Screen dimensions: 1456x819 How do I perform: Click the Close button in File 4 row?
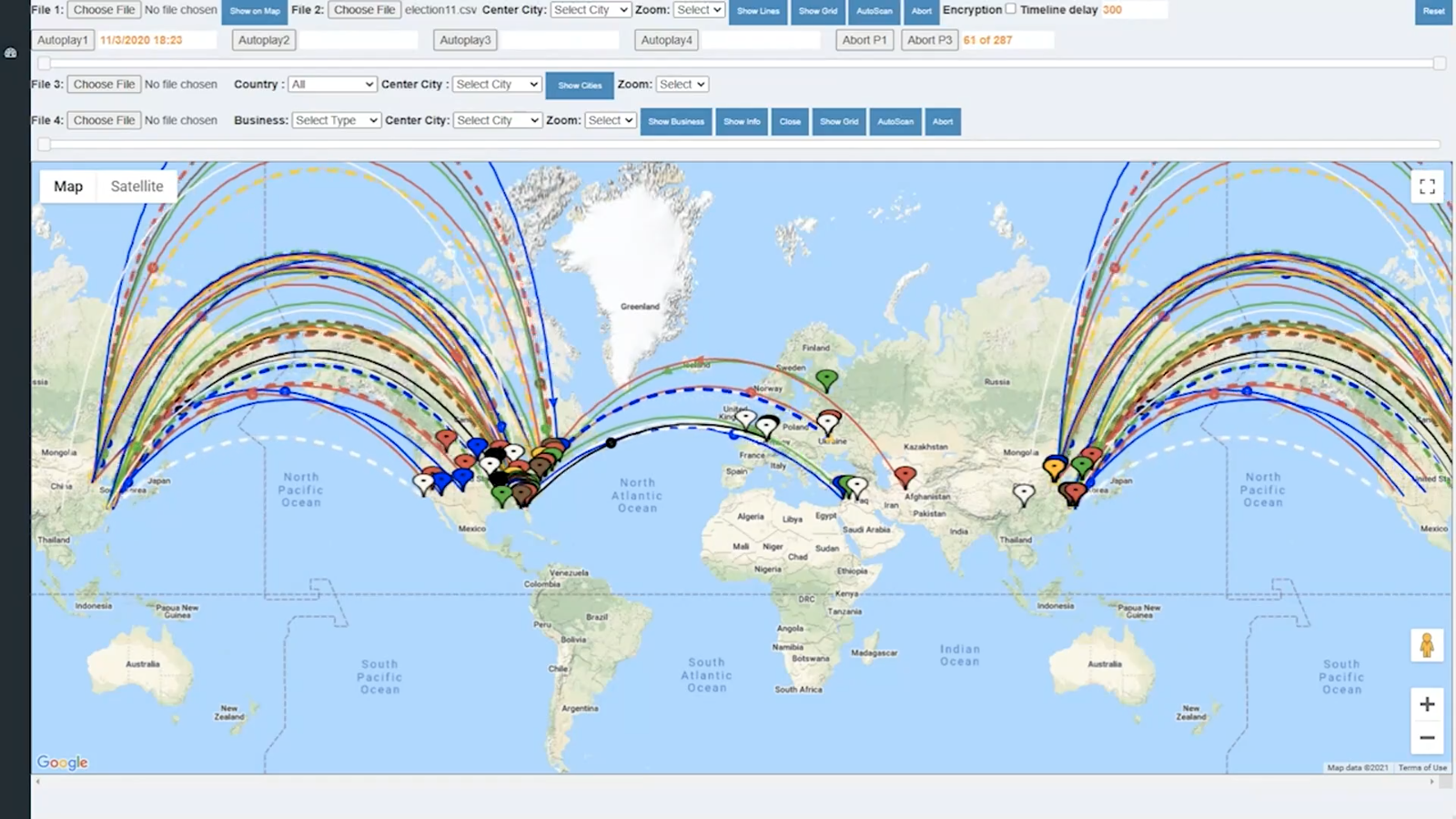[790, 122]
